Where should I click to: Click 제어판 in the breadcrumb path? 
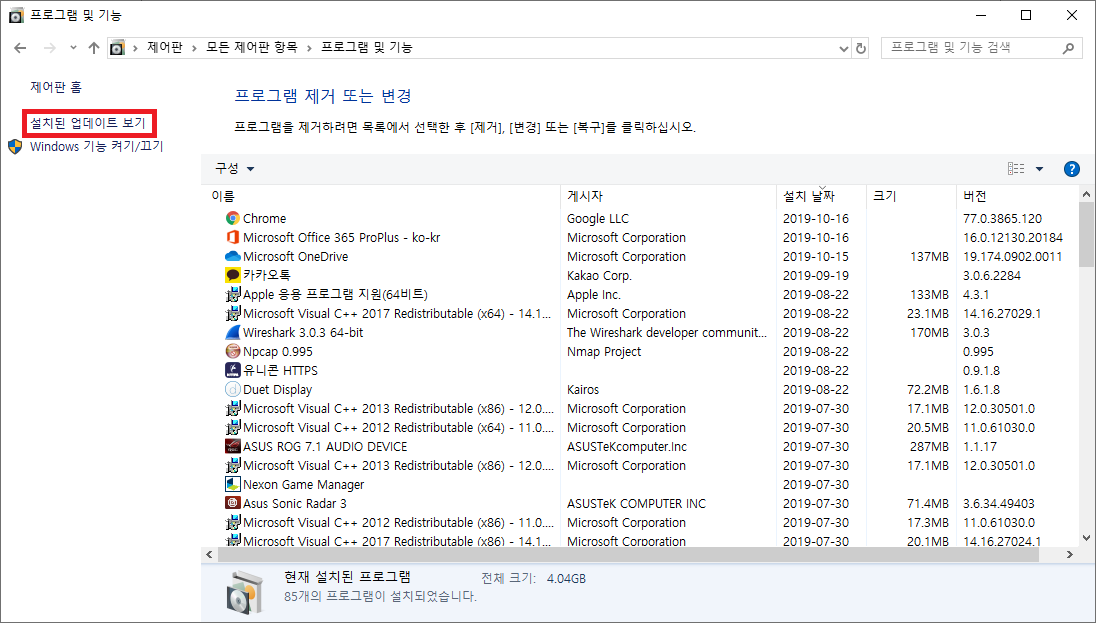[x=164, y=48]
